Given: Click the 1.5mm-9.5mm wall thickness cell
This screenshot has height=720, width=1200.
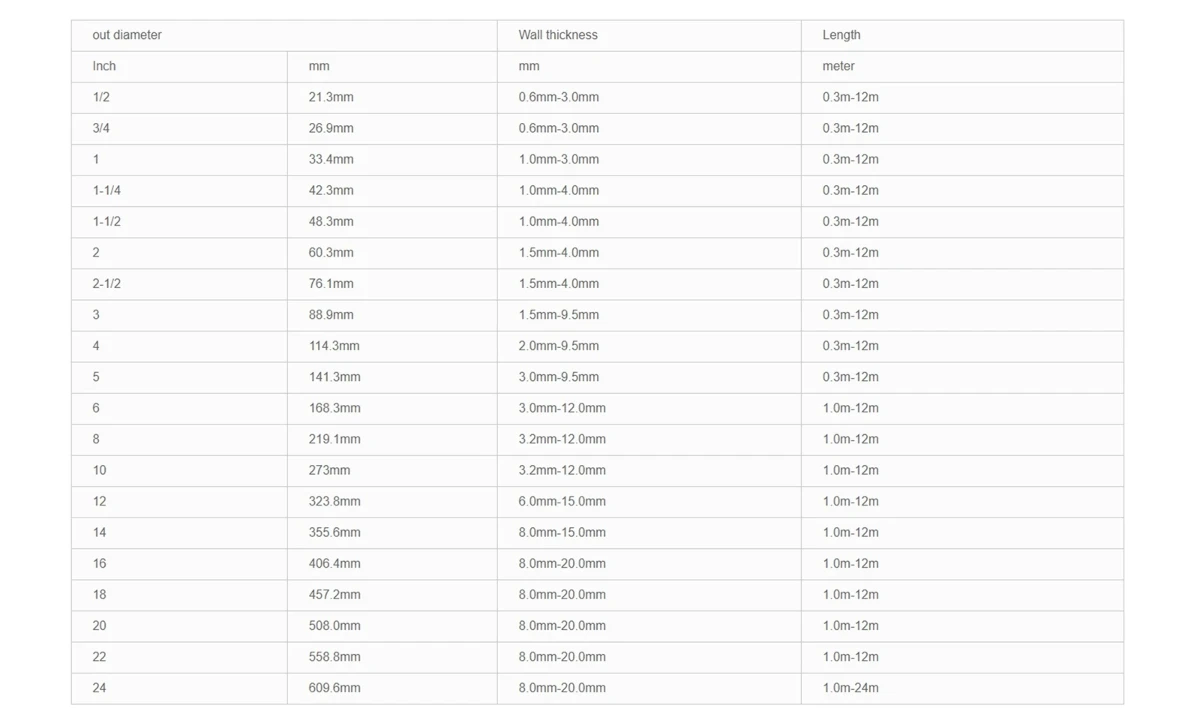Looking at the screenshot, I should pos(649,314).
